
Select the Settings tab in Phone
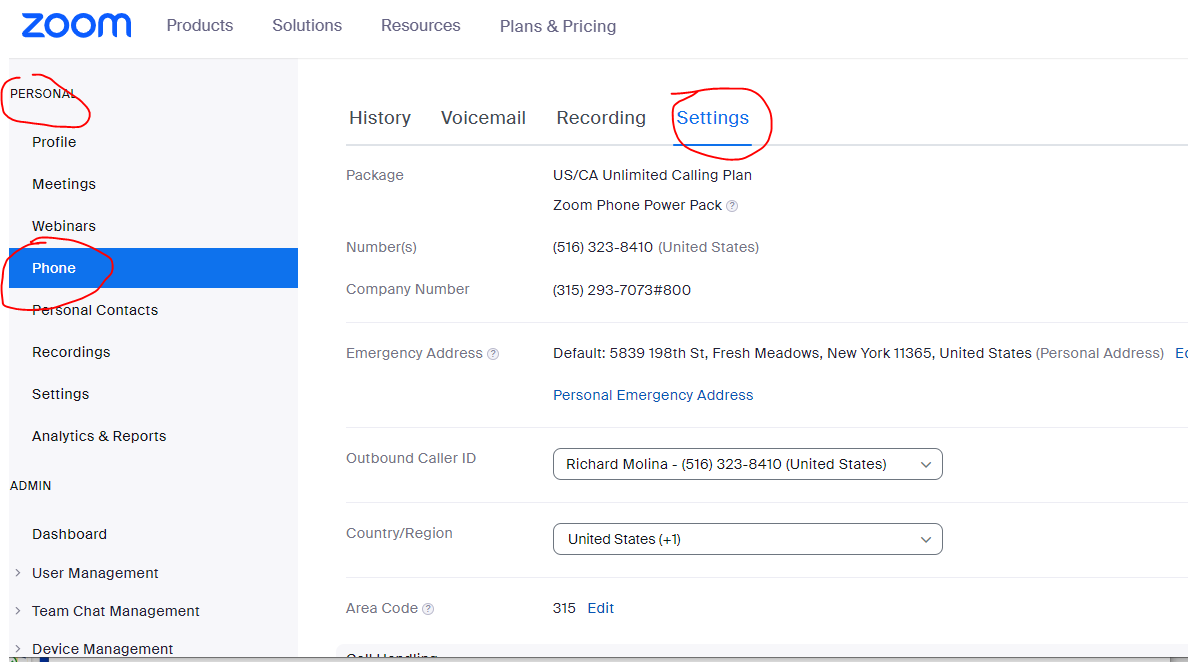coord(712,118)
